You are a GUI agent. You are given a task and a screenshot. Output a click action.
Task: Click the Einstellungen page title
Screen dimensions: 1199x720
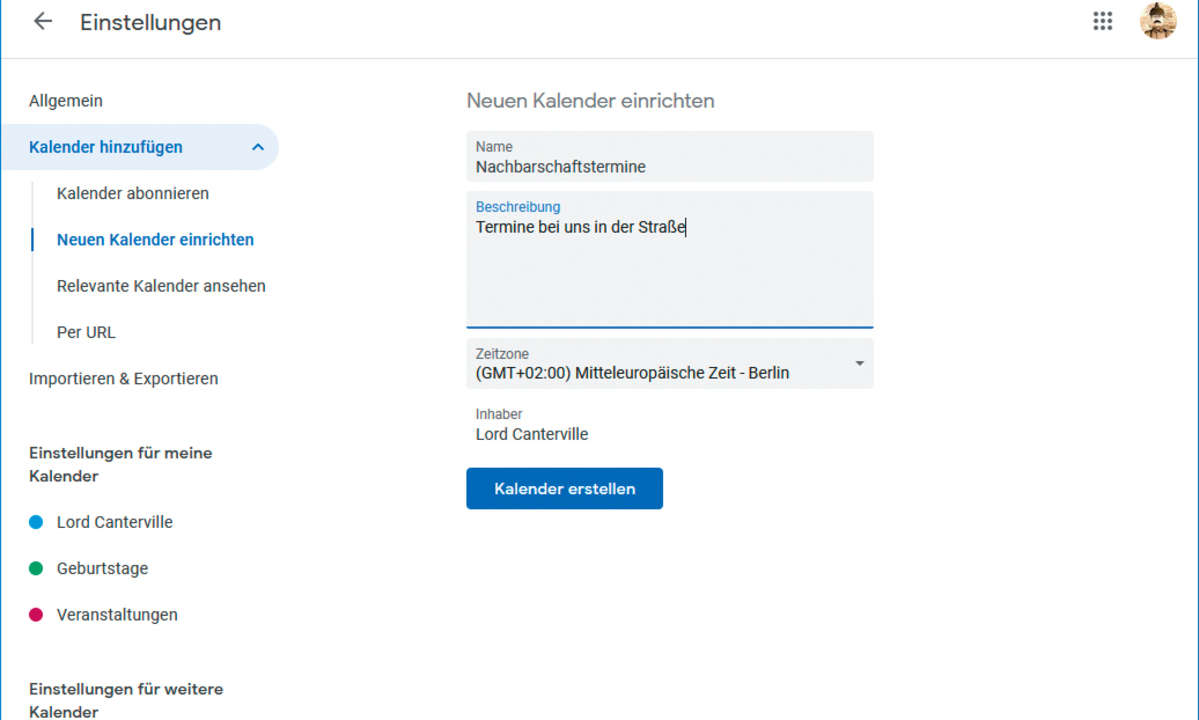click(x=151, y=22)
